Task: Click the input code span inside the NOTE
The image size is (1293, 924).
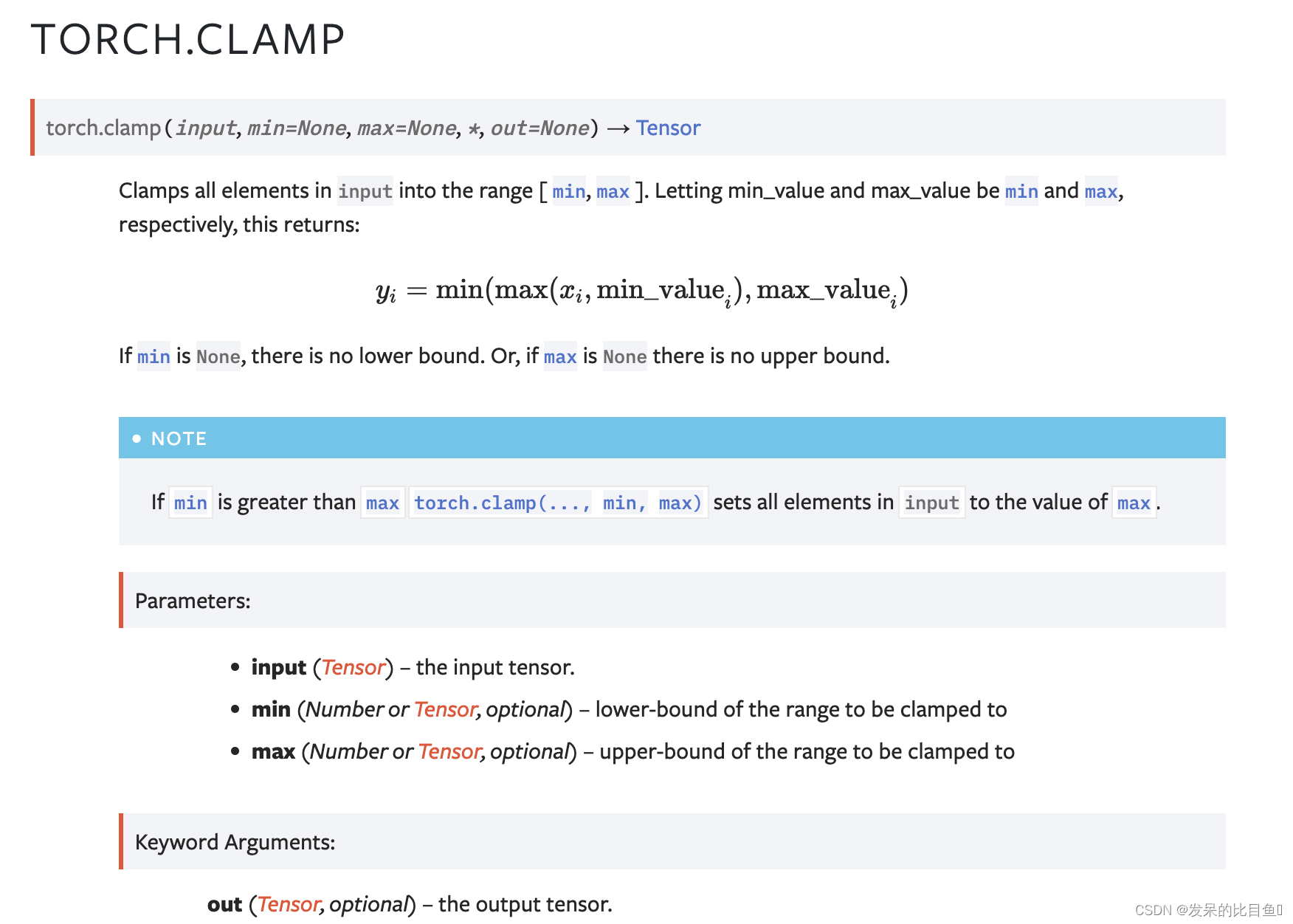Action: click(x=932, y=503)
